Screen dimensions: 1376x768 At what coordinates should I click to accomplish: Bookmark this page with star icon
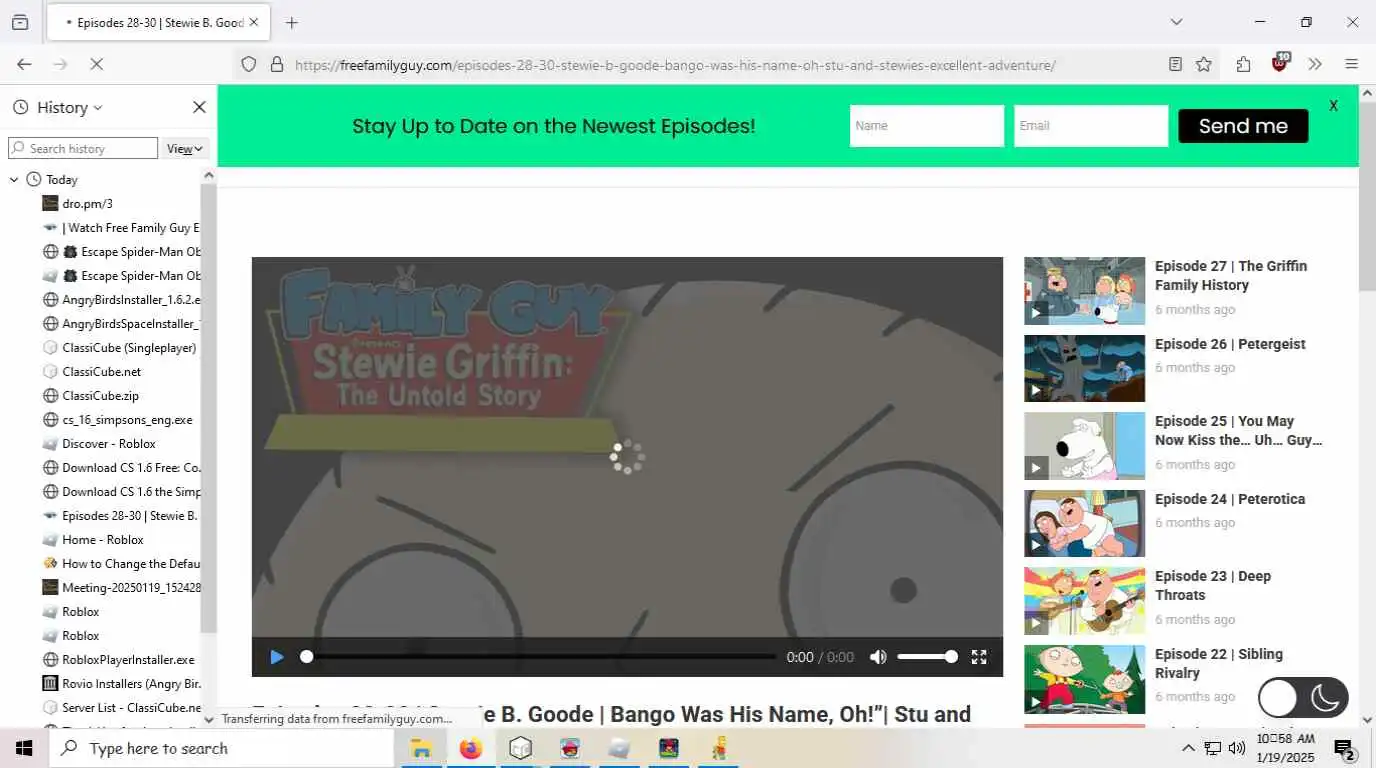(1204, 64)
